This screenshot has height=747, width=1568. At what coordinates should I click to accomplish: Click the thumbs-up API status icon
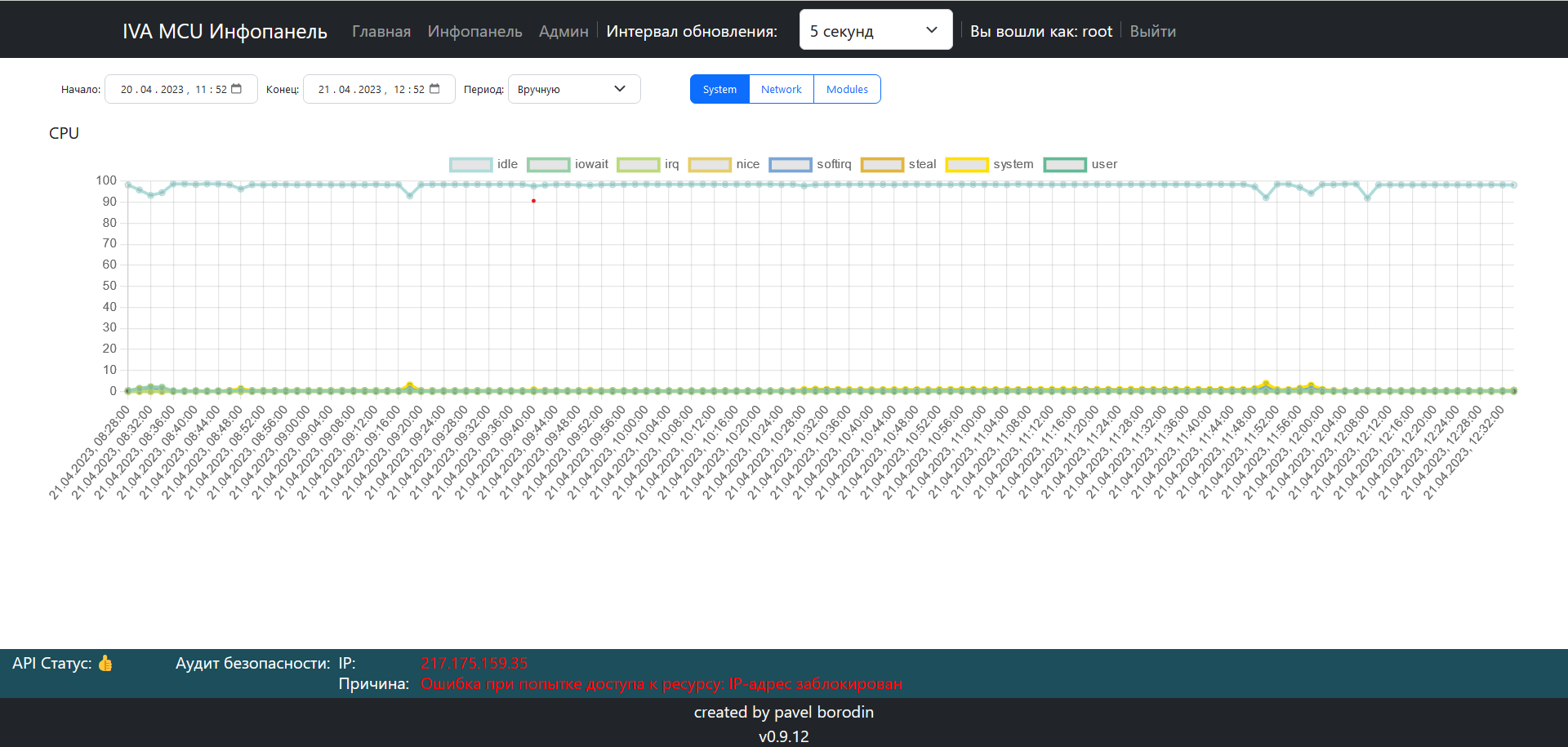tap(105, 663)
